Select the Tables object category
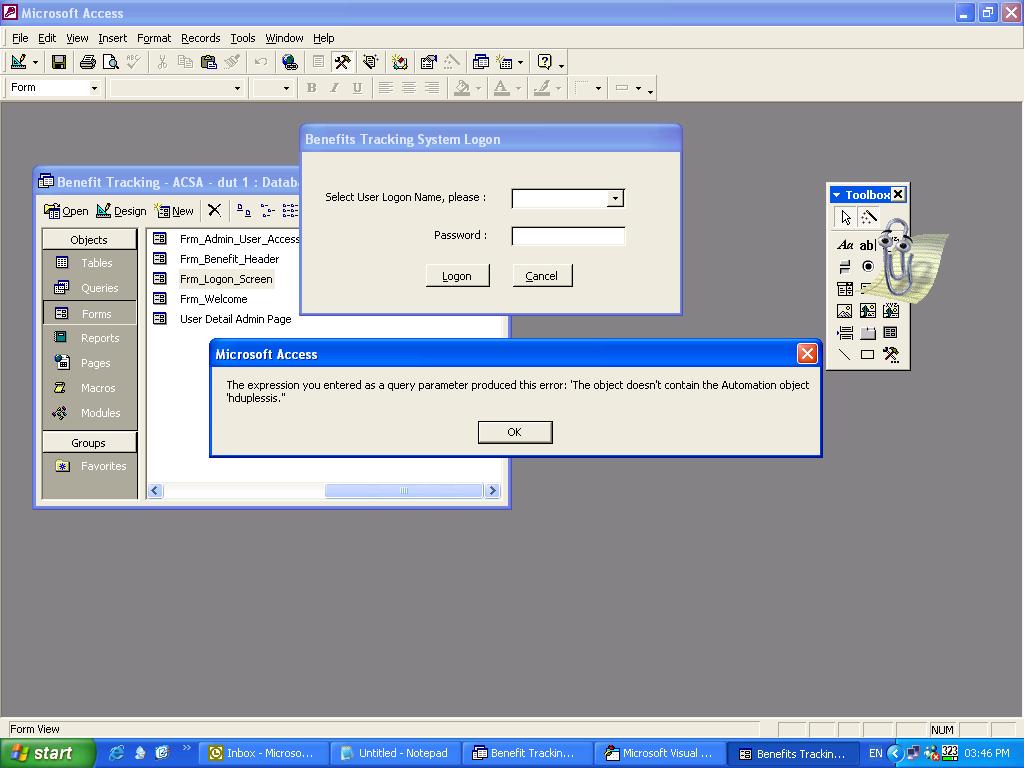This screenshot has width=1024, height=768. (89, 263)
